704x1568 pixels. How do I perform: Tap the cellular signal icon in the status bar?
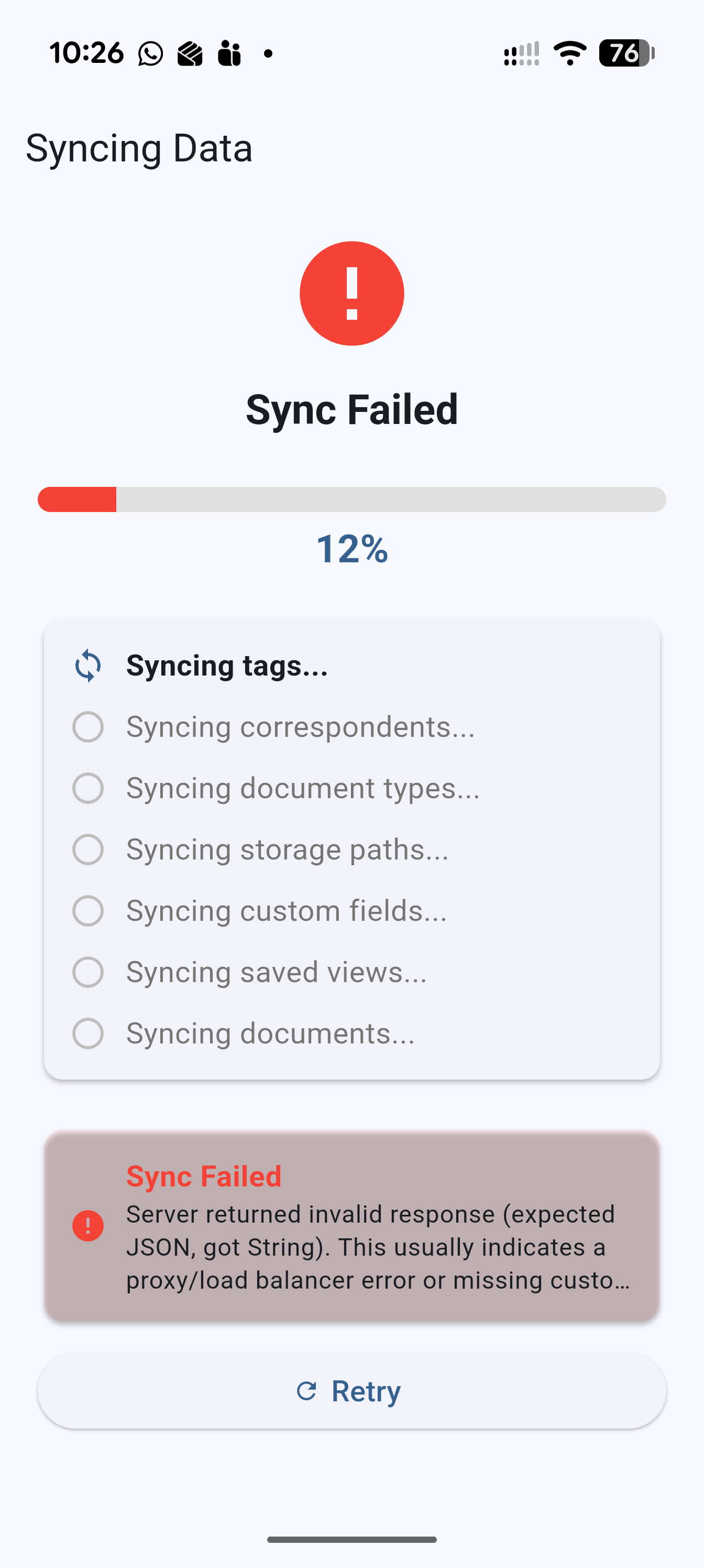coord(522,53)
